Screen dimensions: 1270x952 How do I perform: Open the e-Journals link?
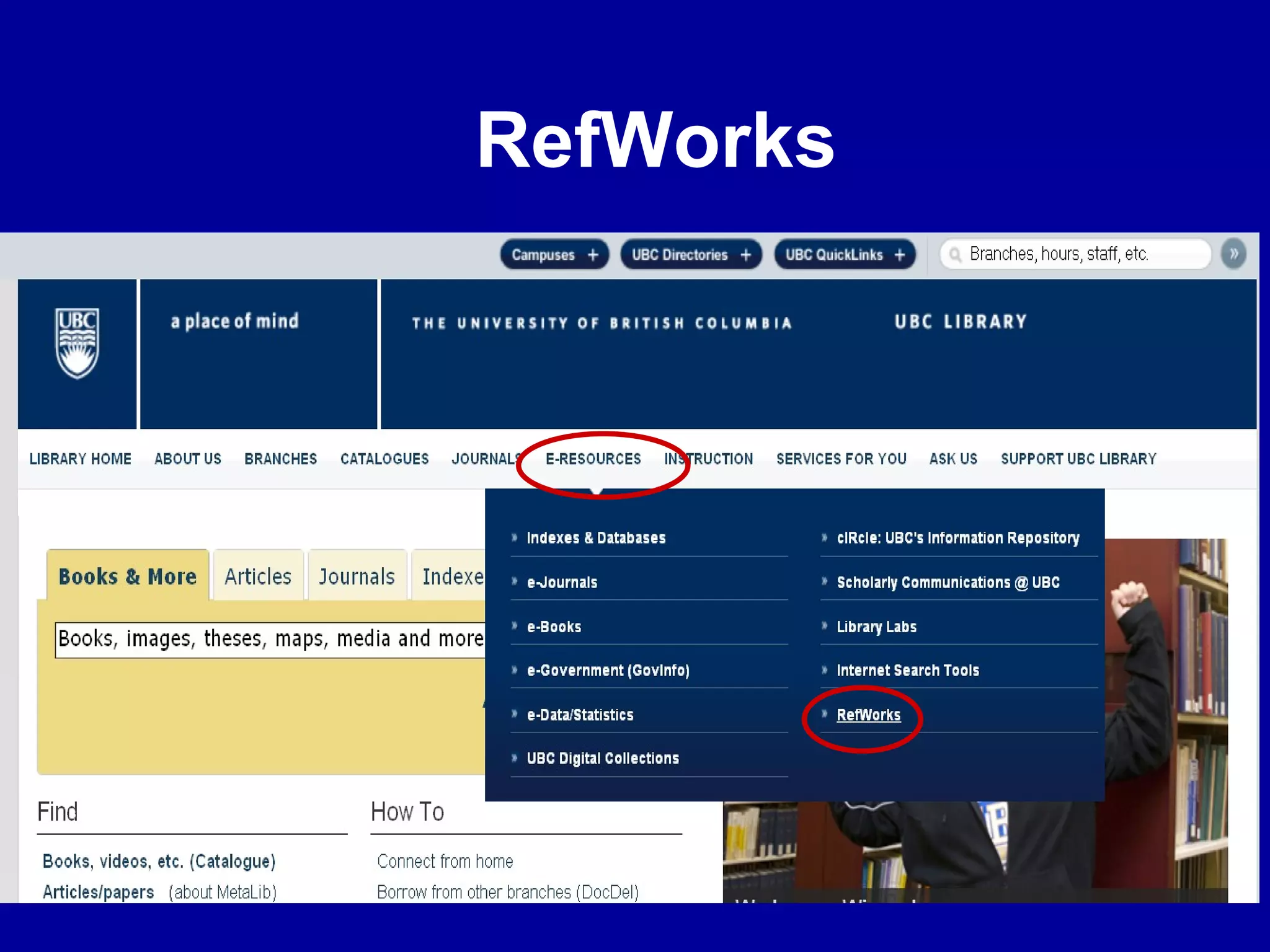coord(562,583)
